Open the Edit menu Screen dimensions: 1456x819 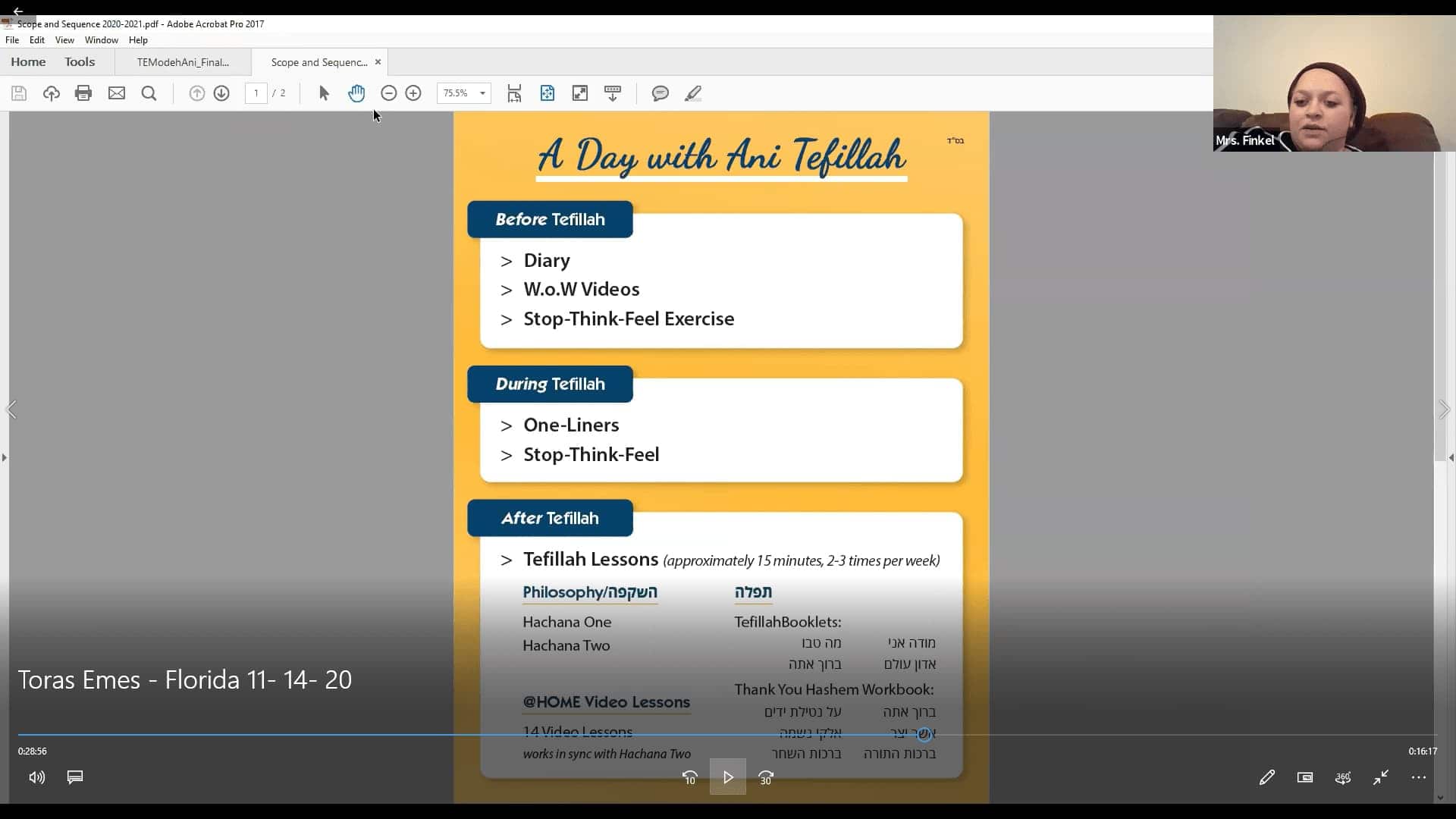pos(37,40)
